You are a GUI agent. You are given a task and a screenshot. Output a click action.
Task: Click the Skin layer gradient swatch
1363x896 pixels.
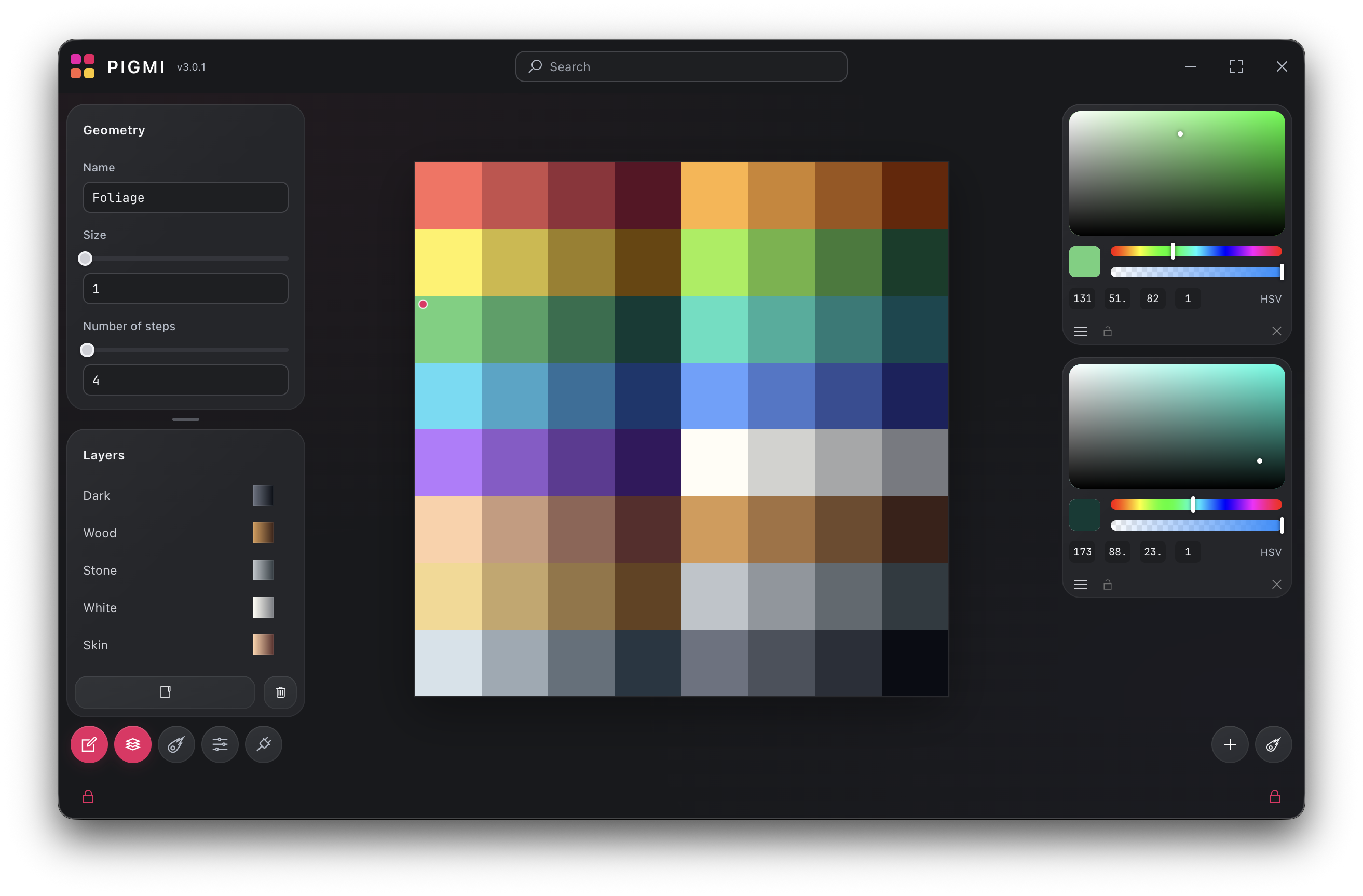pyautogui.click(x=264, y=645)
